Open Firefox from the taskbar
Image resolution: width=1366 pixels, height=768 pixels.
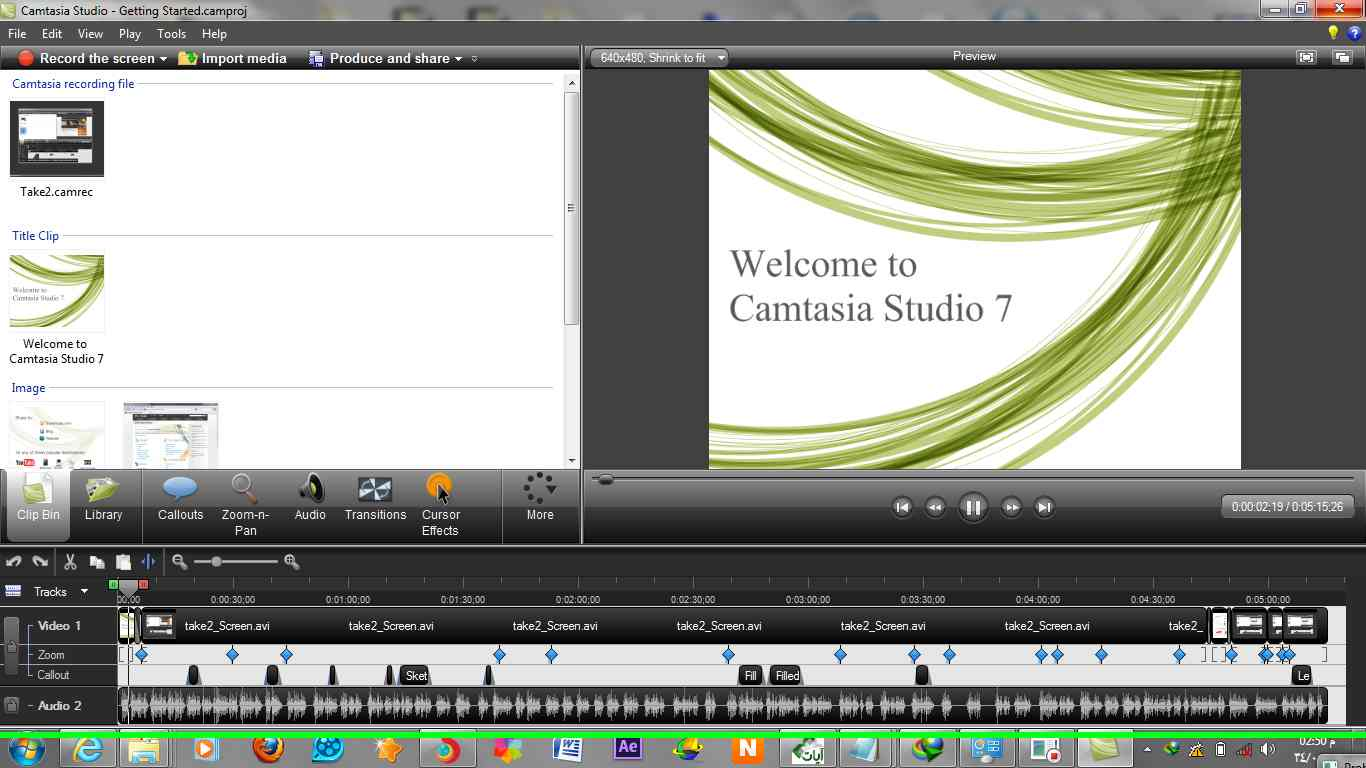coord(268,750)
